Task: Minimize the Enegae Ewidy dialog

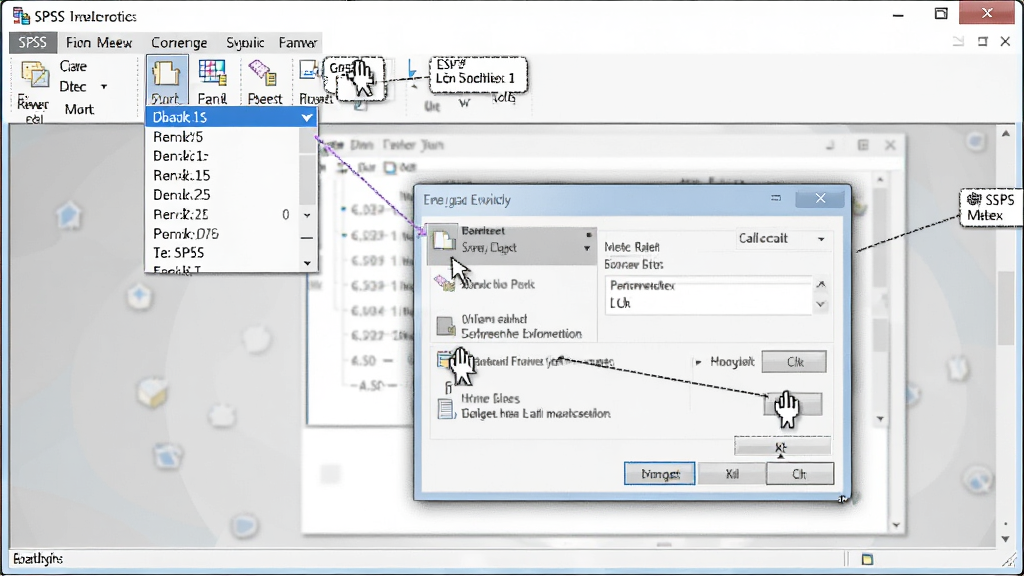Action: 776,198
